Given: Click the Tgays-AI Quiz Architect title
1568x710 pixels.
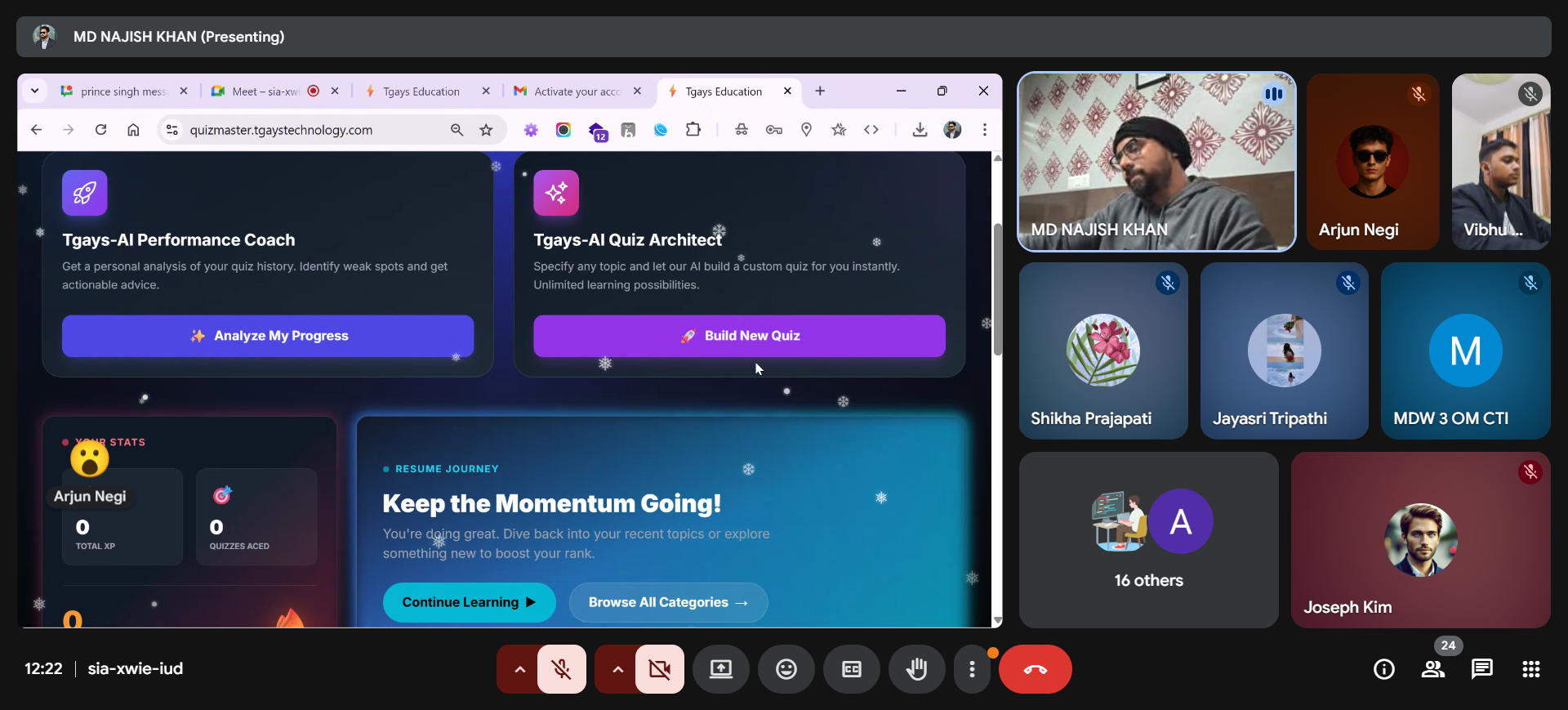Looking at the screenshot, I should coord(627,240).
